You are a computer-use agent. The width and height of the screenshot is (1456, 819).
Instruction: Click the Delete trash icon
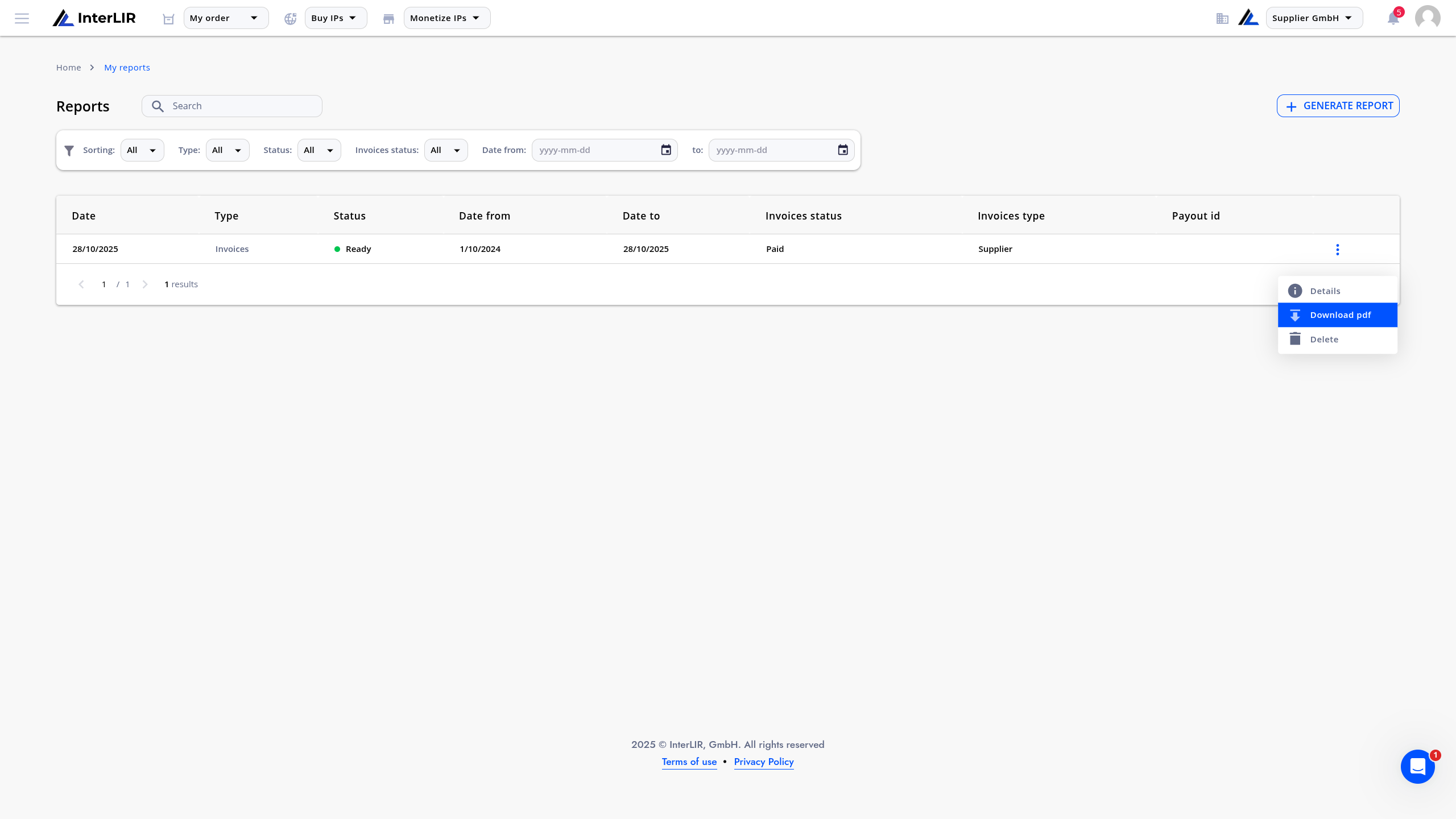[x=1295, y=339]
